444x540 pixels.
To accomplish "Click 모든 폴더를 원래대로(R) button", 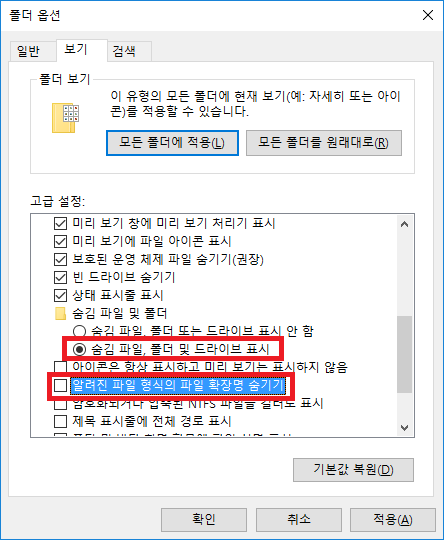I will 324,143.
